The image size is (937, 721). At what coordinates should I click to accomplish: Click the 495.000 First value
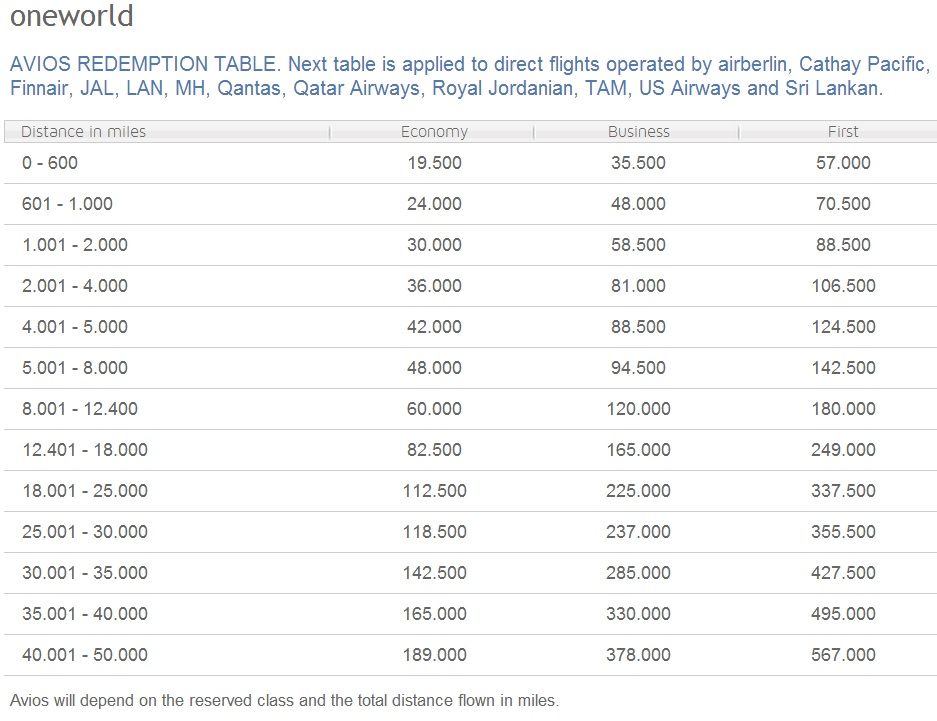843,613
